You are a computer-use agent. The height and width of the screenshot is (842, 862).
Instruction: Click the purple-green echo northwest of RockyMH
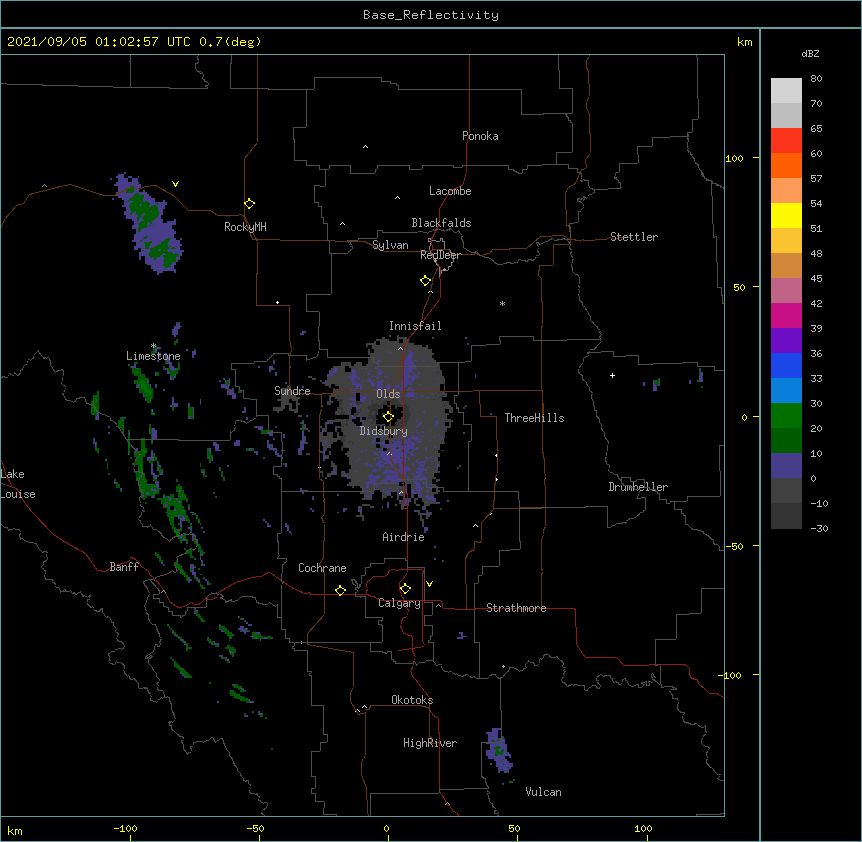coord(150,225)
